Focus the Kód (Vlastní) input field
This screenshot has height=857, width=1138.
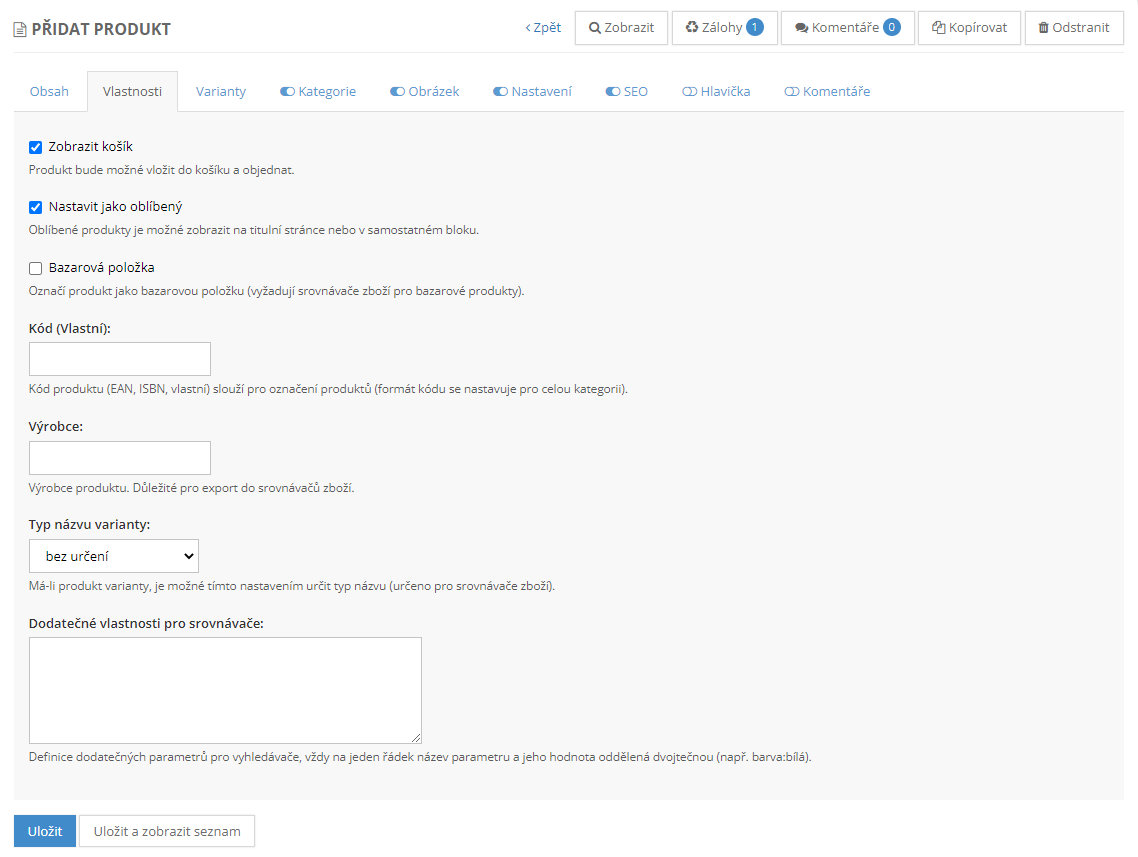point(120,359)
